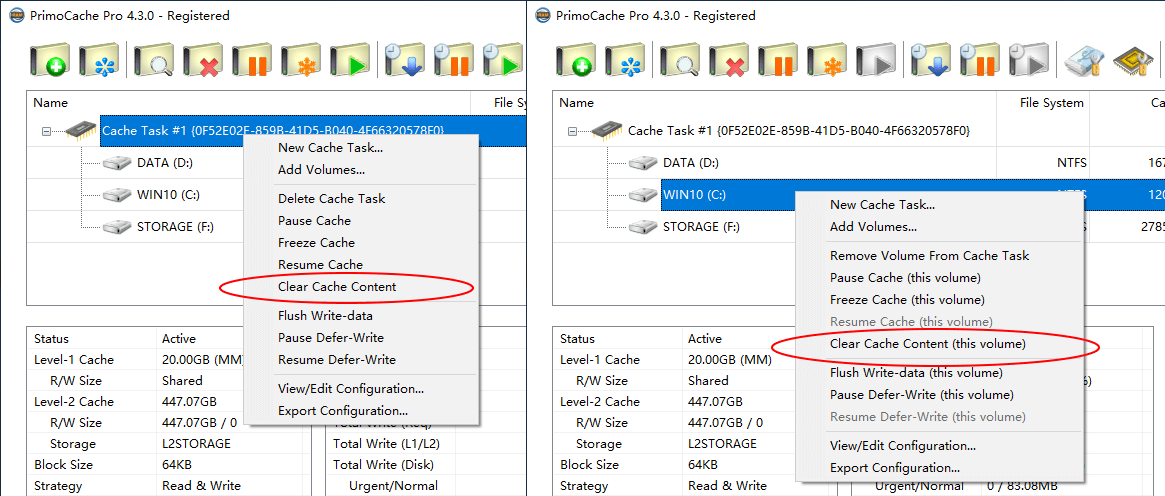The width and height of the screenshot is (1165, 496).
Task: Click 'Read & Write' strategy value in left window
Action: 201,486
